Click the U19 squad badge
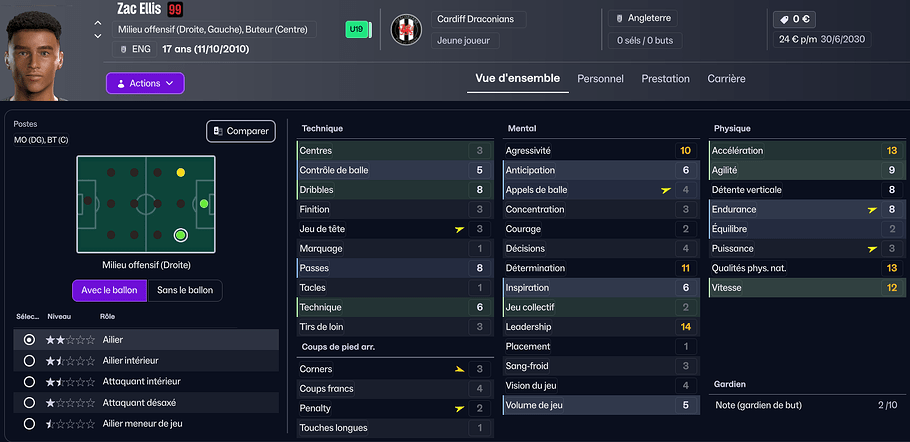Image resolution: width=910 pixels, height=442 pixels. point(356,30)
